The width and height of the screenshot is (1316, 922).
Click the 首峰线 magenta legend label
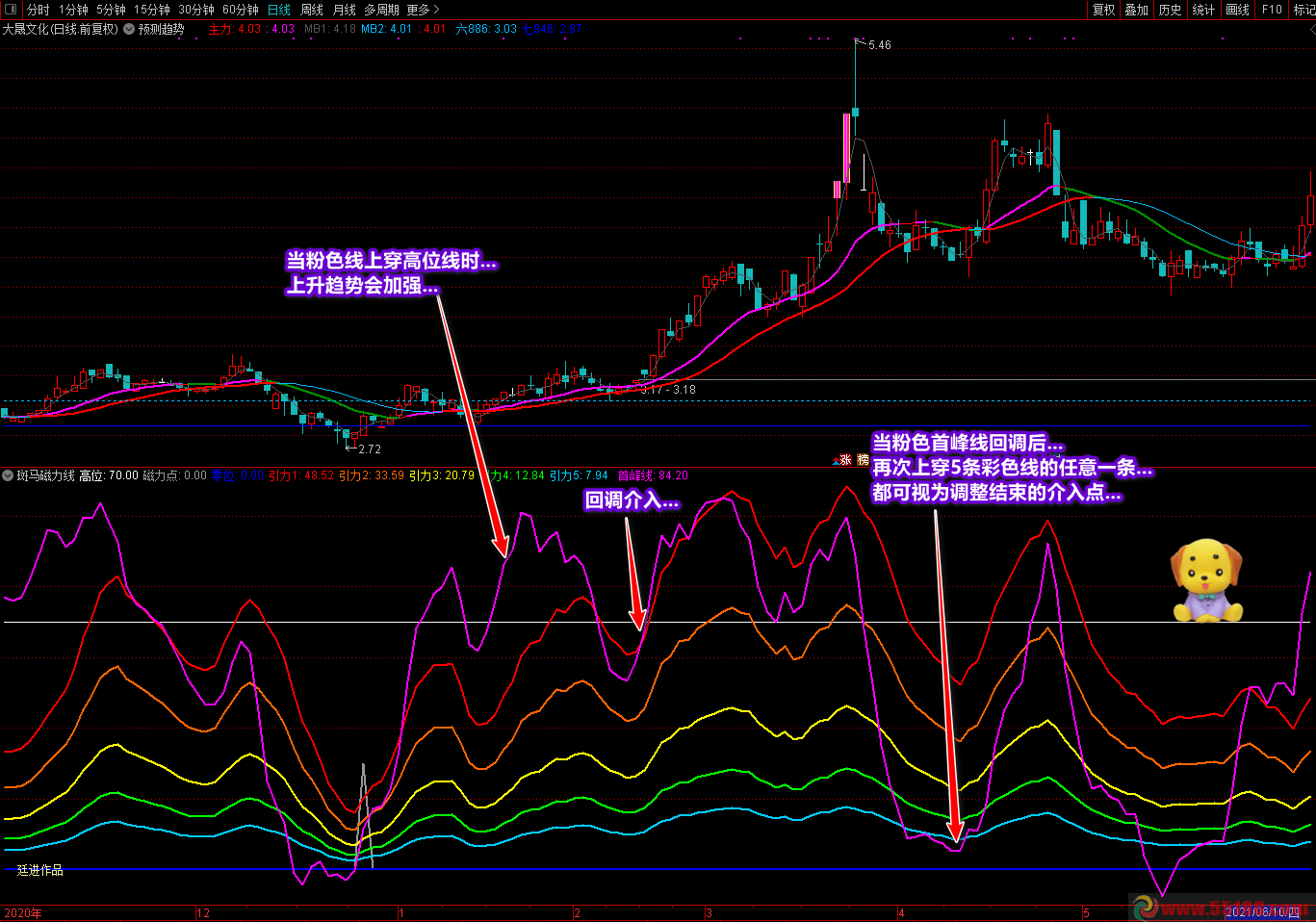point(634,475)
